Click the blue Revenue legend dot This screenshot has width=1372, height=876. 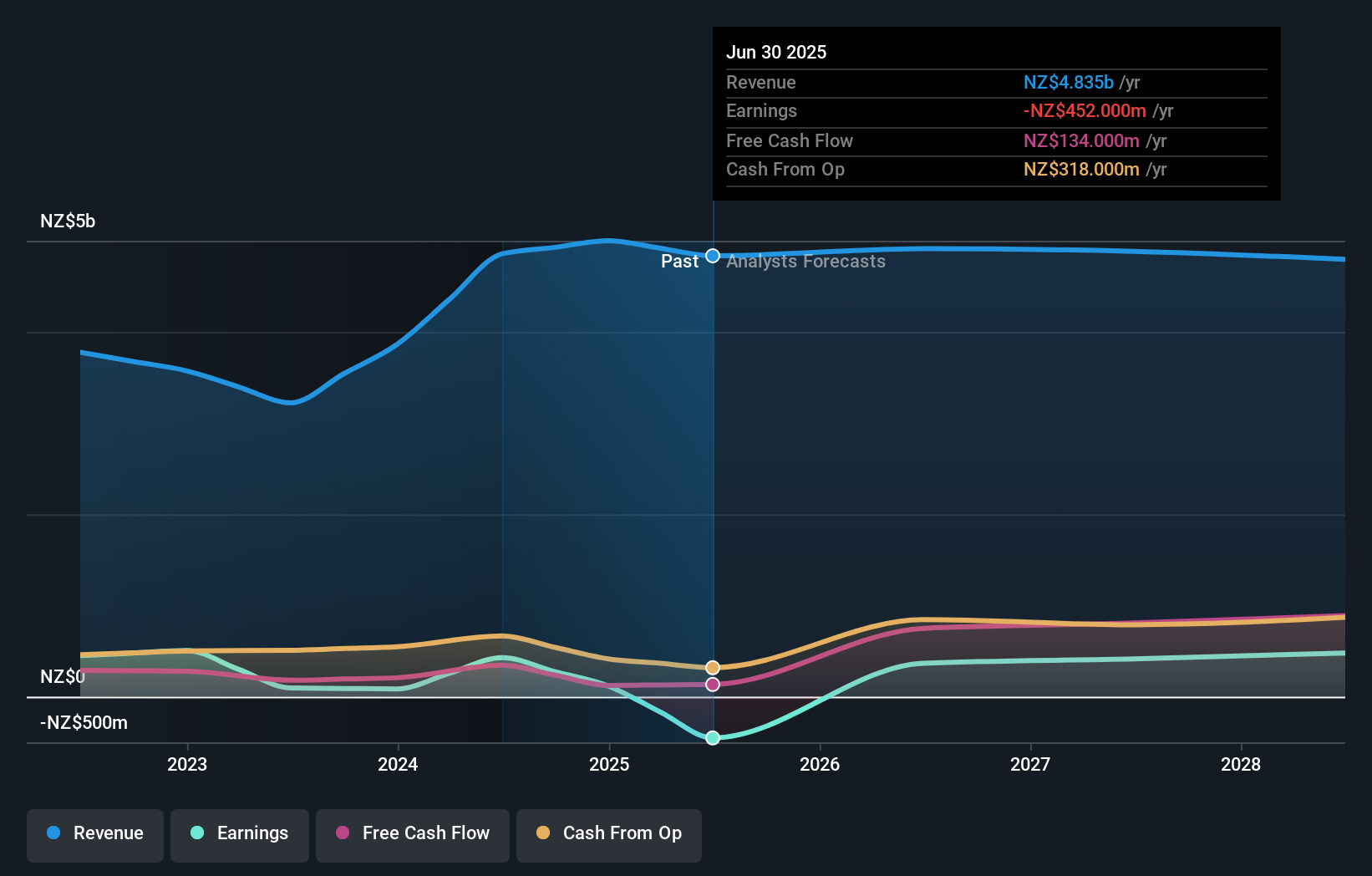click(x=53, y=833)
